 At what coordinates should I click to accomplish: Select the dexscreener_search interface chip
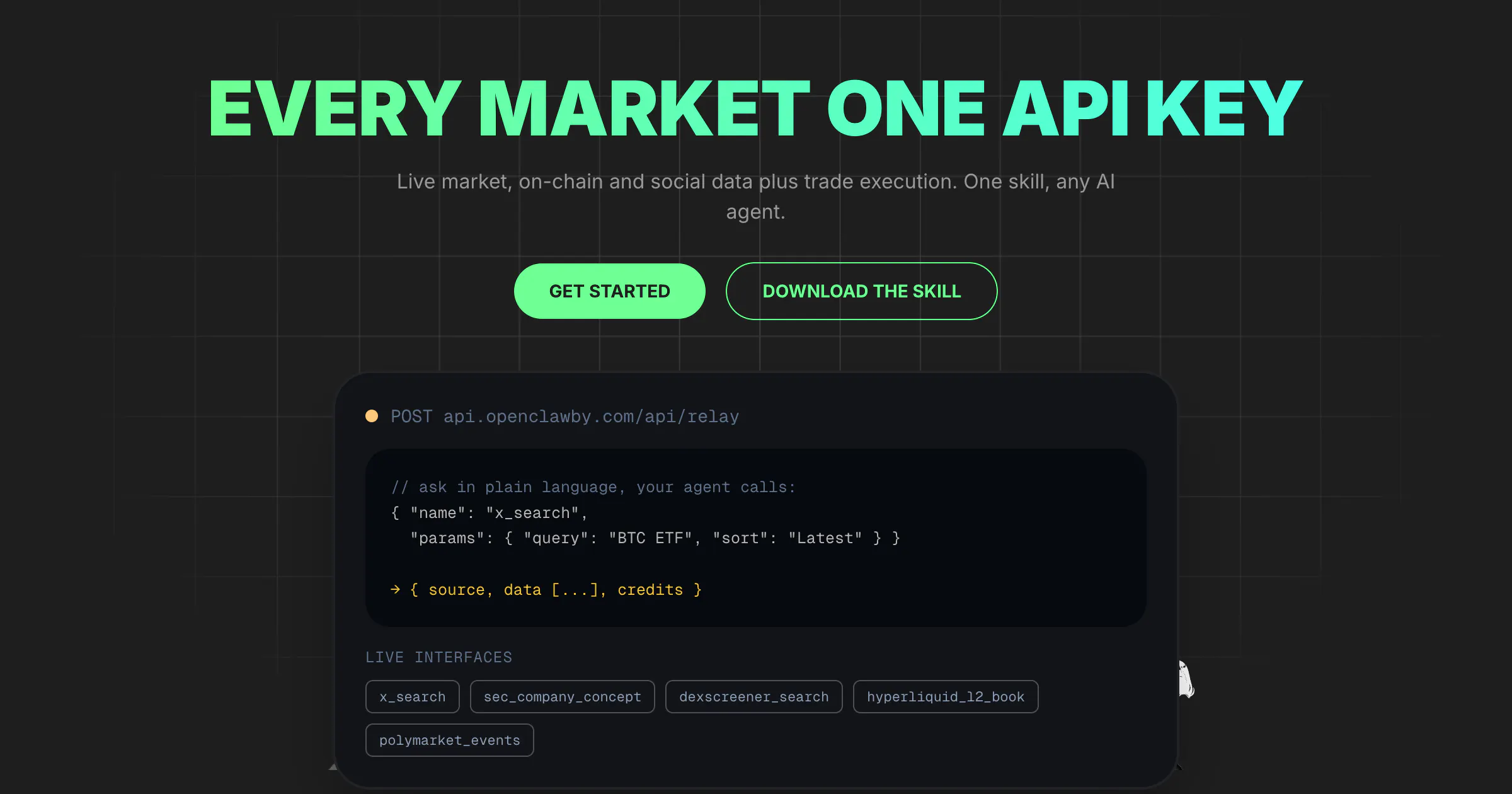pyautogui.click(x=753, y=696)
